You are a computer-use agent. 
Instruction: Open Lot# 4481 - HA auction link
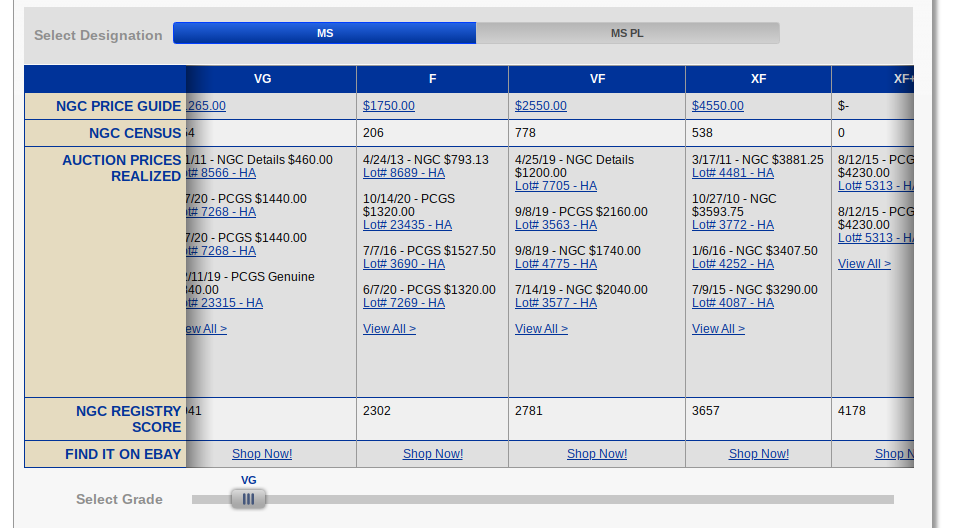point(733,173)
